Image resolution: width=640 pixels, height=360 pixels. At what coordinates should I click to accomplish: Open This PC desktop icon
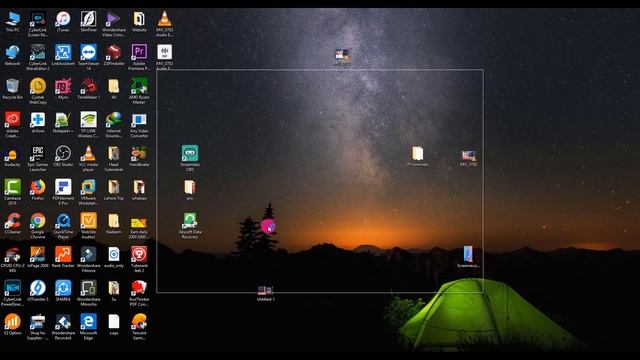13,22
